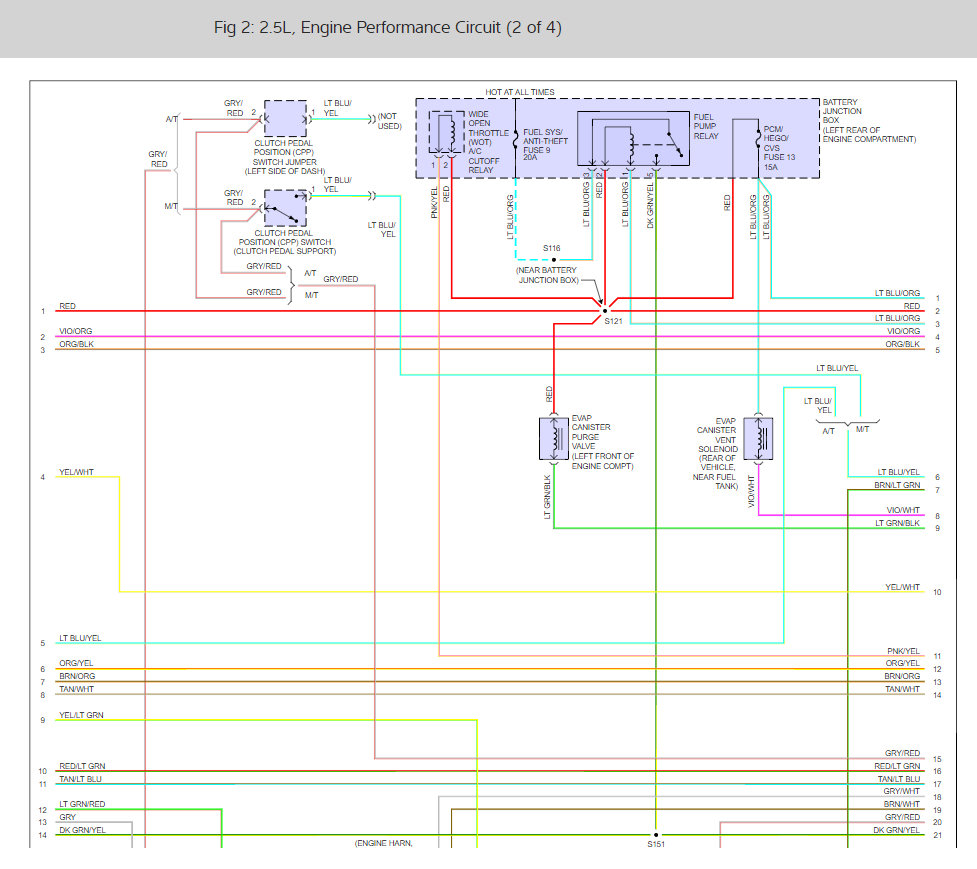
Task: Click '(NEAR BATTERY JUNCTION BOX)' note text
Action: 547,275
